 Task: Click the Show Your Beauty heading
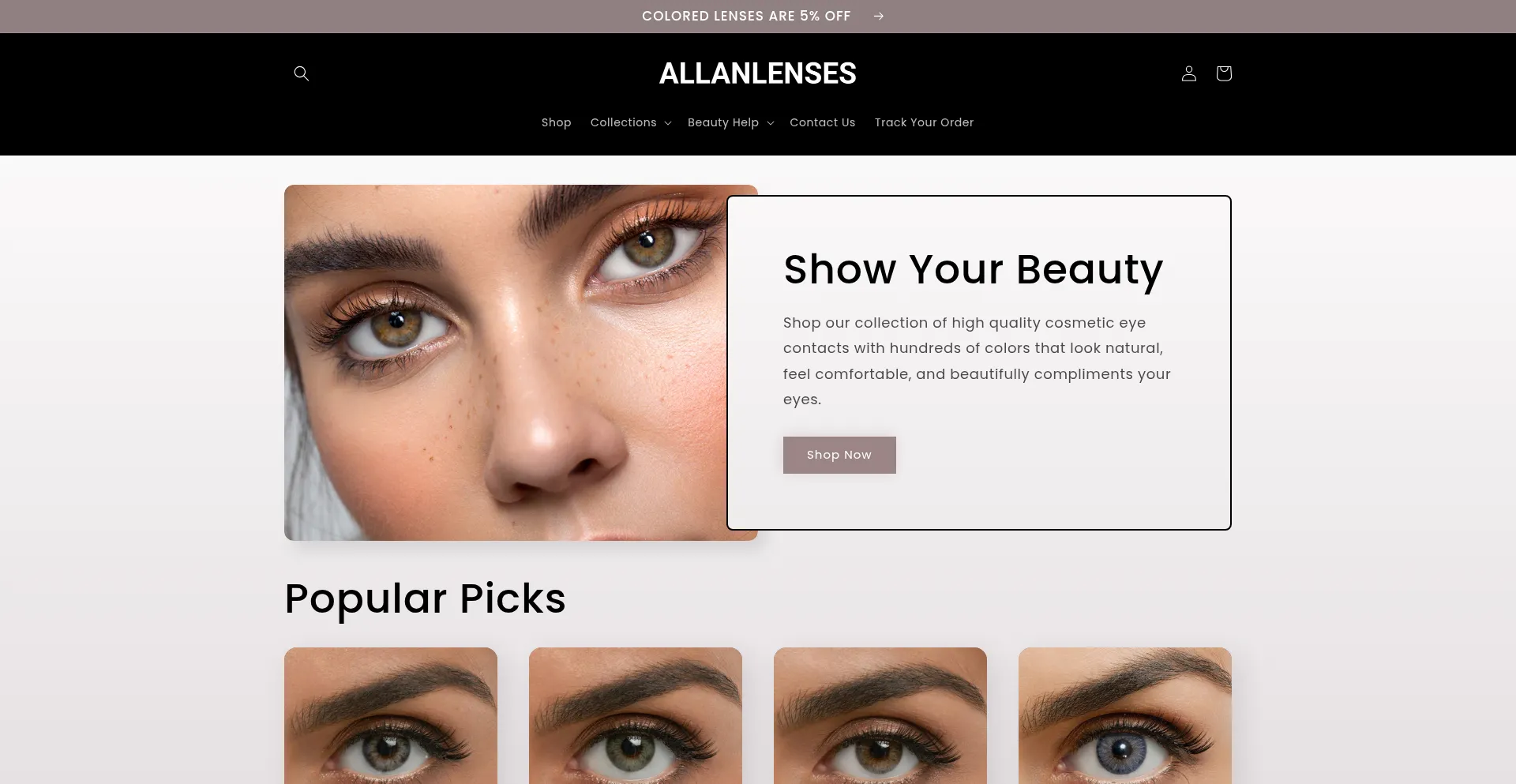click(x=973, y=270)
